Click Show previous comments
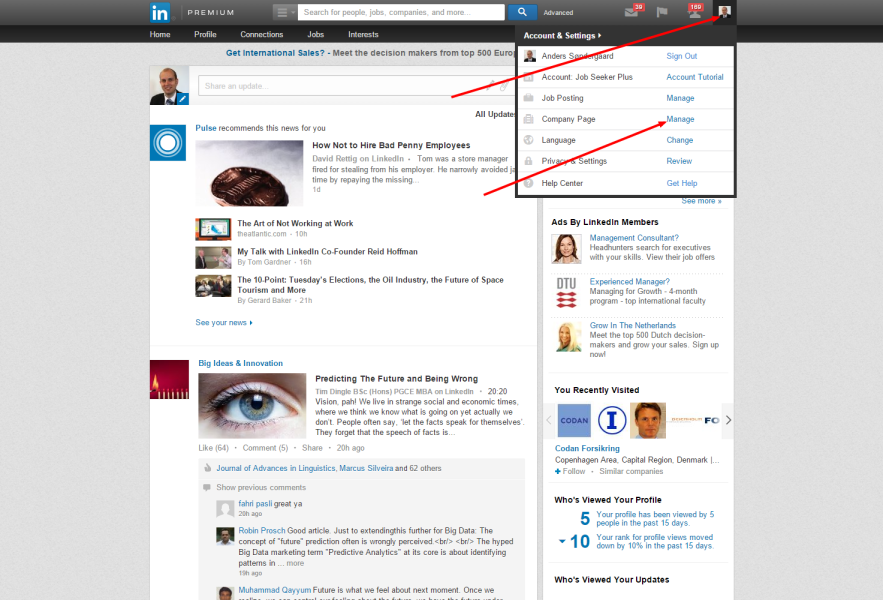The height and width of the screenshot is (600, 883). pyautogui.click(x=261, y=487)
